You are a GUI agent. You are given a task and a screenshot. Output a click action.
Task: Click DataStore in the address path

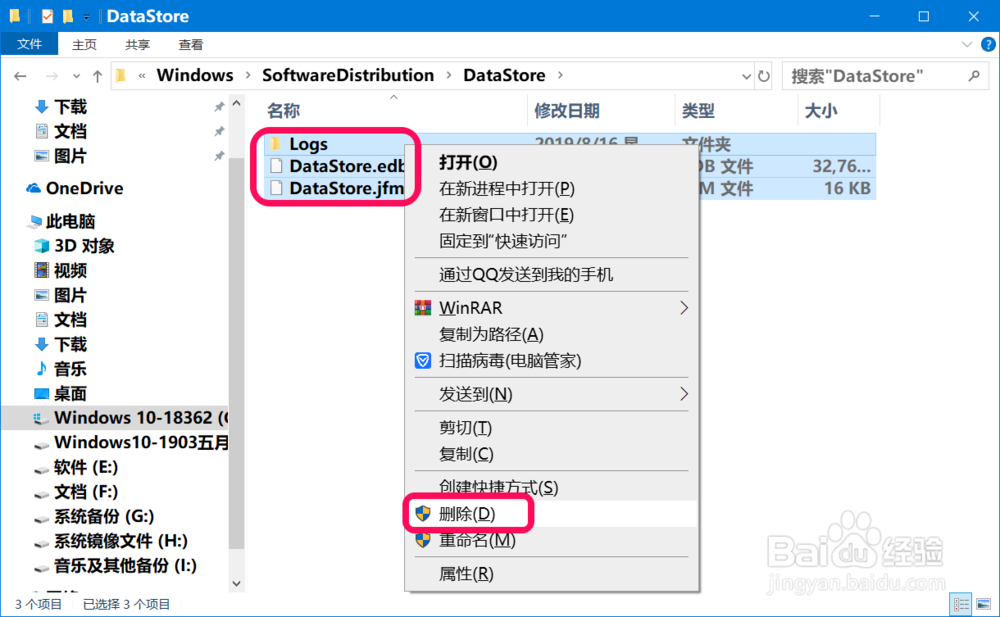point(504,75)
